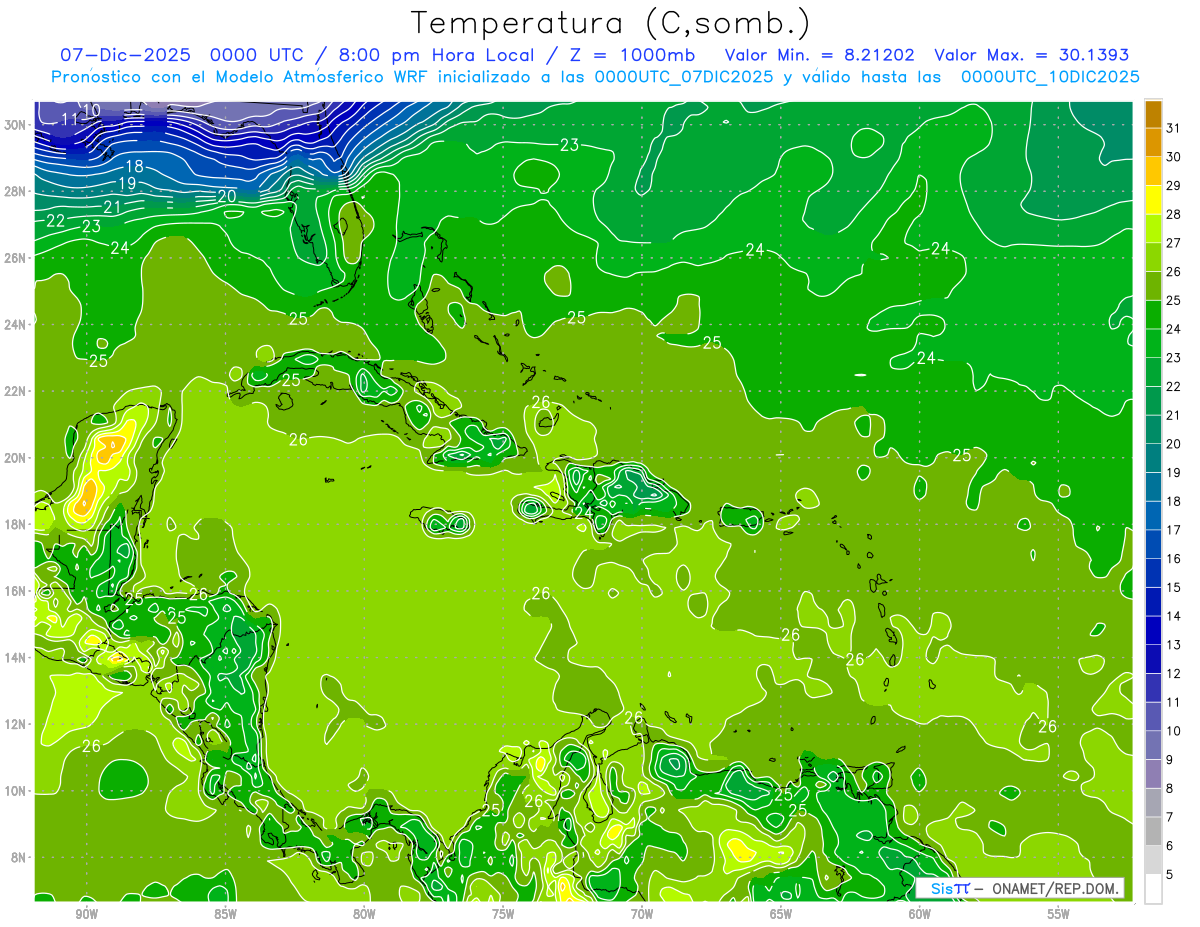
Task: Click the '18' contour label on the map
Action: coord(135,167)
